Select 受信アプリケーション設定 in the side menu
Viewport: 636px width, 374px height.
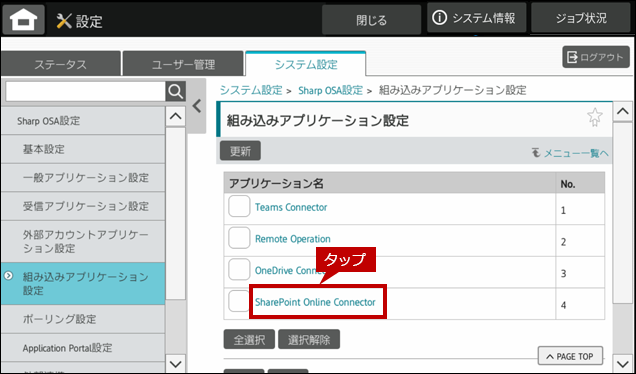click(x=83, y=206)
